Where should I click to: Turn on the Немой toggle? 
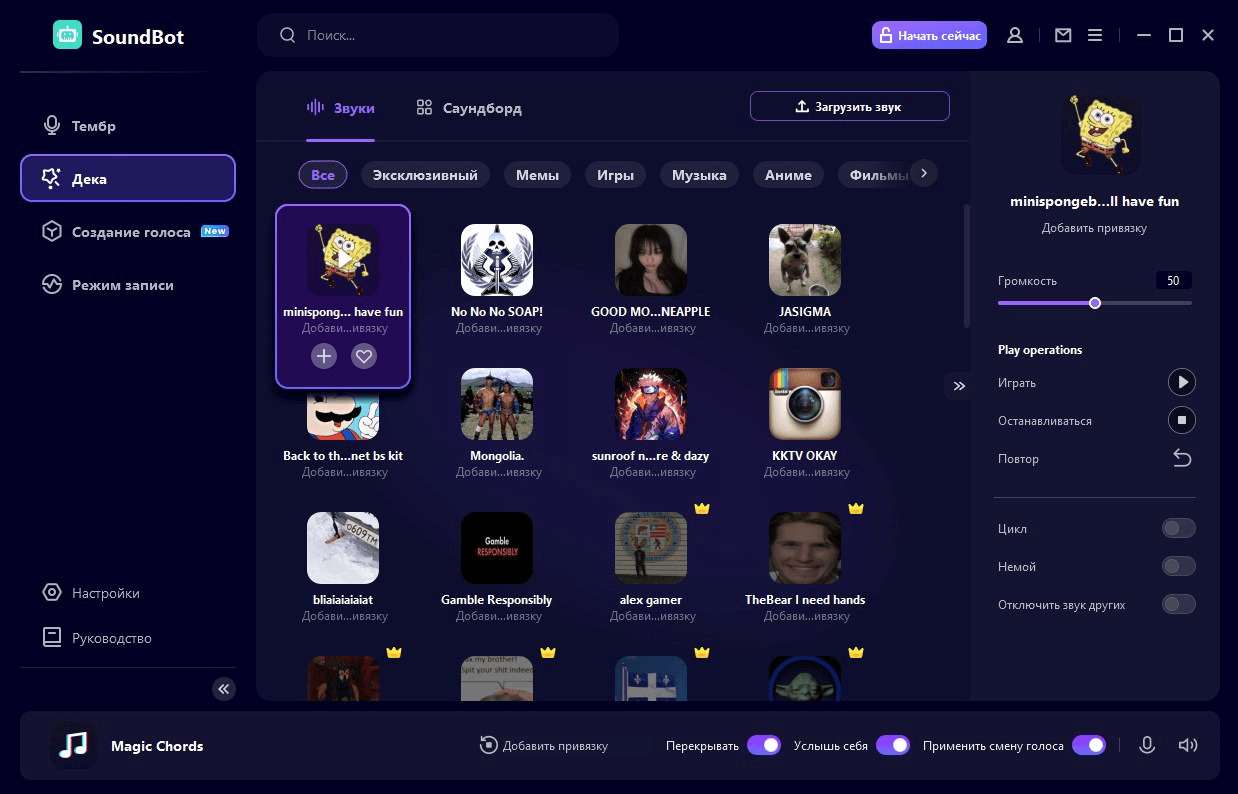pos(1178,566)
